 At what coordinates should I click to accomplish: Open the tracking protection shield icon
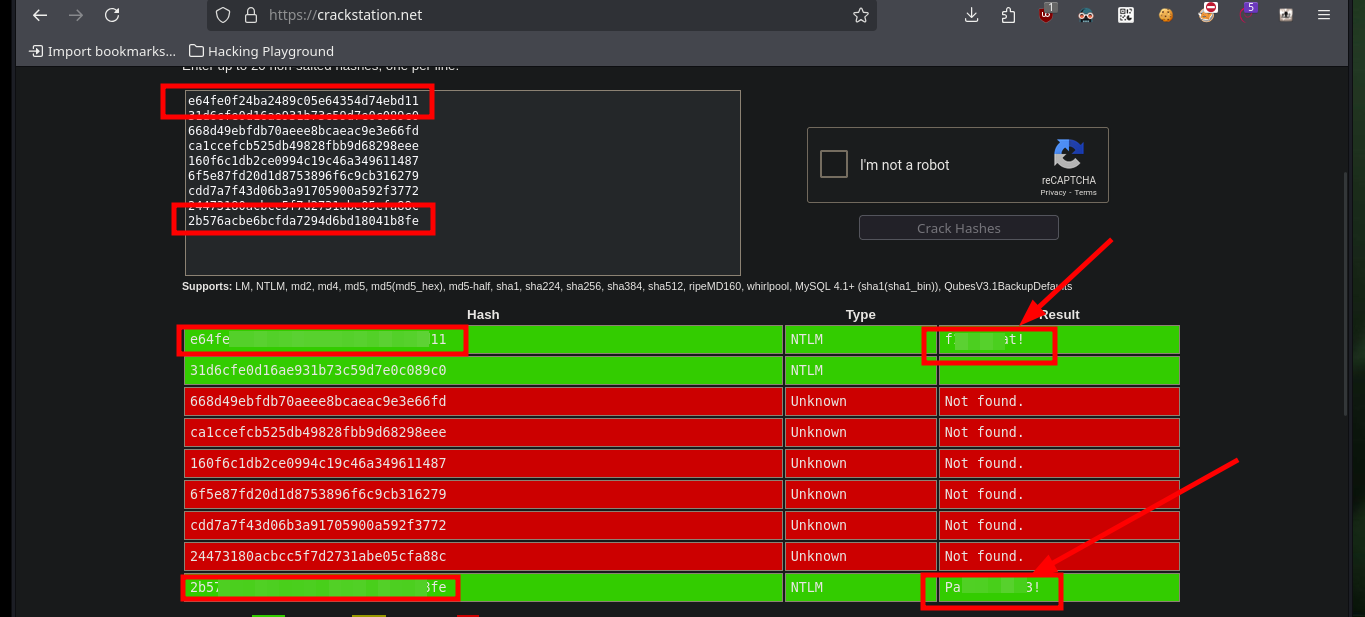(x=223, y=15)
